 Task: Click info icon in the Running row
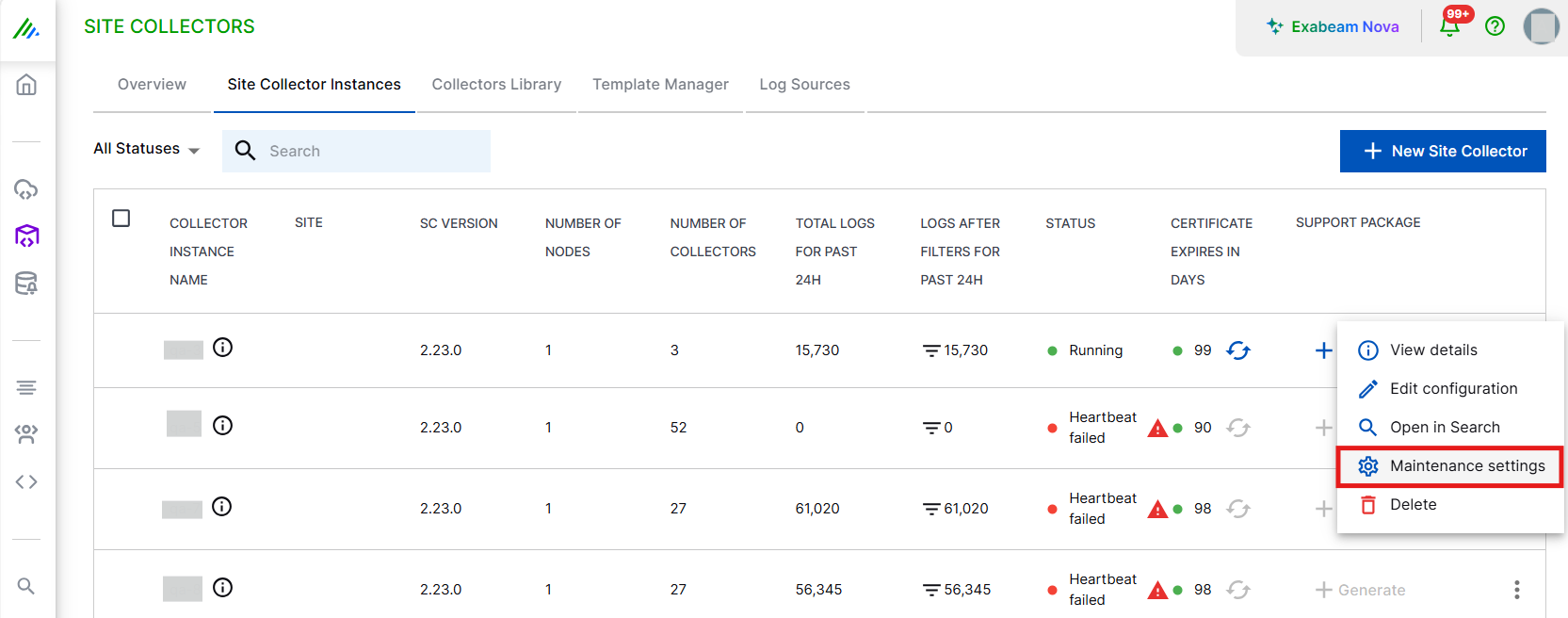point(222,348)
